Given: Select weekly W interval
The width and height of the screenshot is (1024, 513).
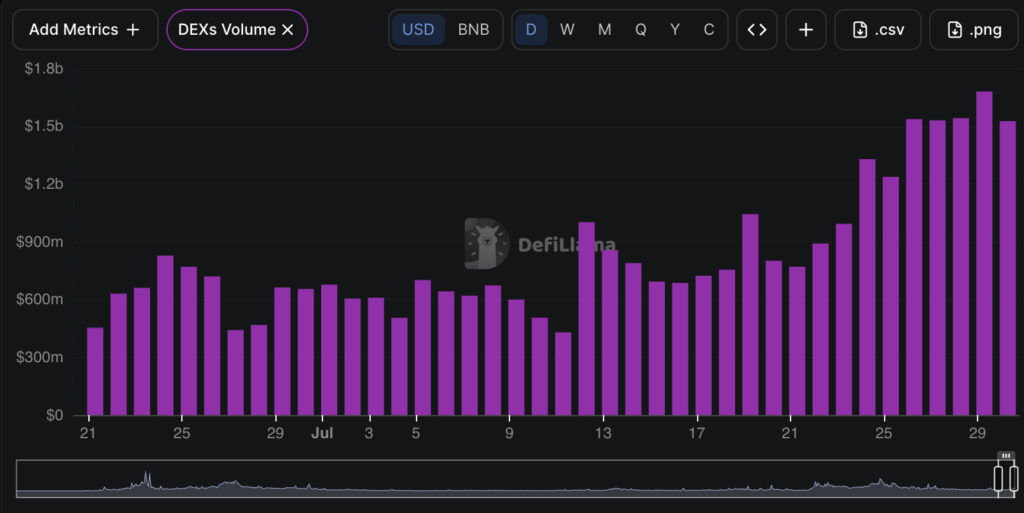Looking at the screenshot, I should pos(567,29).
